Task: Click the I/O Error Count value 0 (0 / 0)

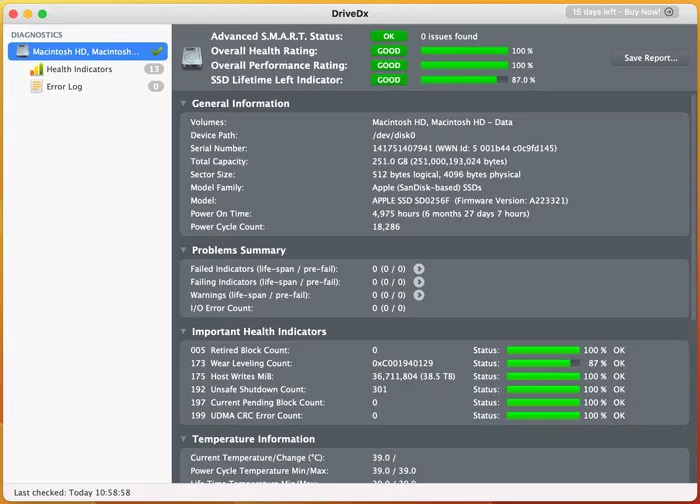Action: click(x=389, y=308)
